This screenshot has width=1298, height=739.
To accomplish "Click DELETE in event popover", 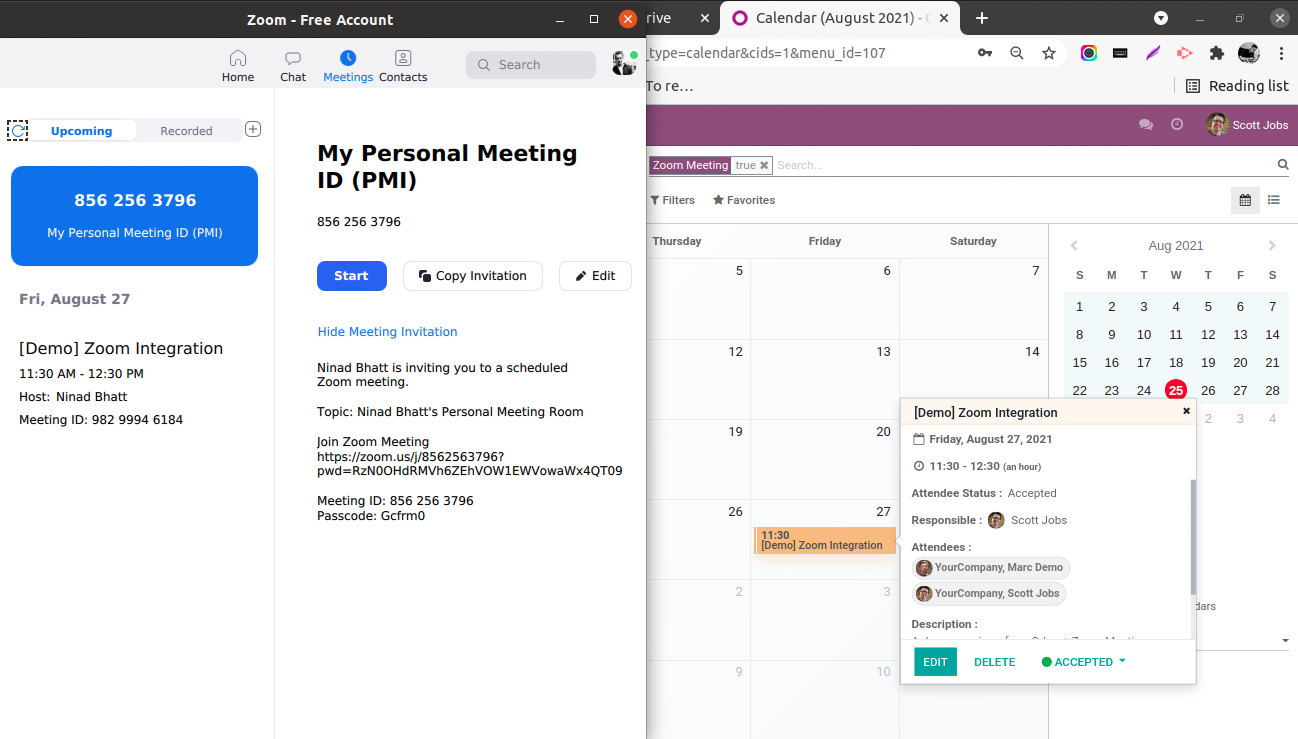I will [x=995, y=662].
